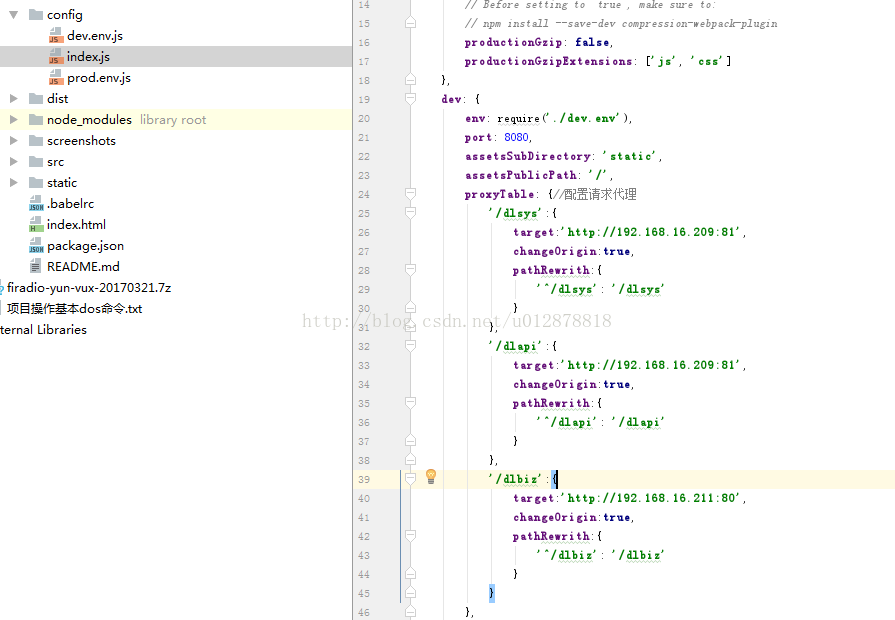Collapse the config folder
895x620 pixels.
pyautogui.click(x=14, y=15)
